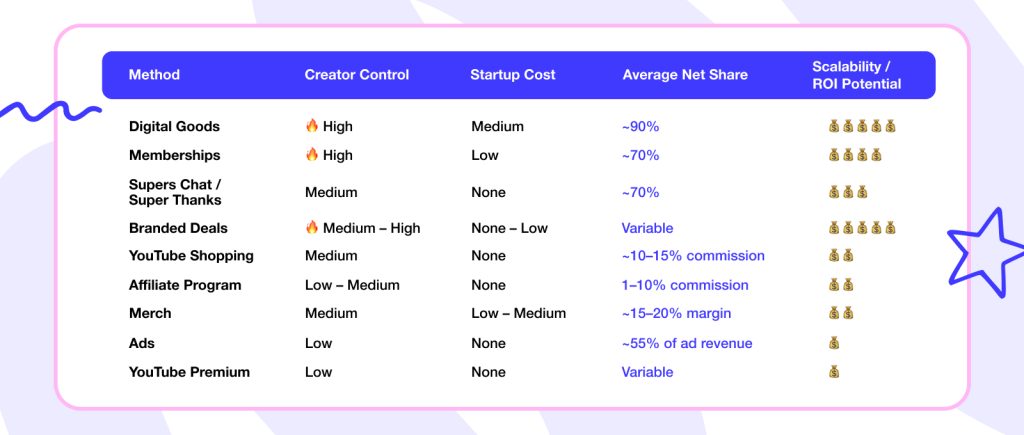Click the fire icon in the Memberships row

click(x=311, y=155)
